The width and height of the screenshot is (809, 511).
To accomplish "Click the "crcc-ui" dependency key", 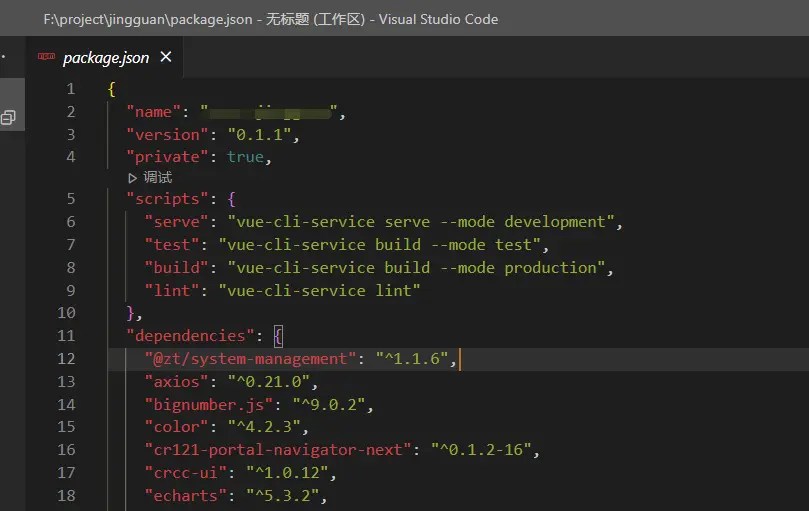I will [186, 473].
